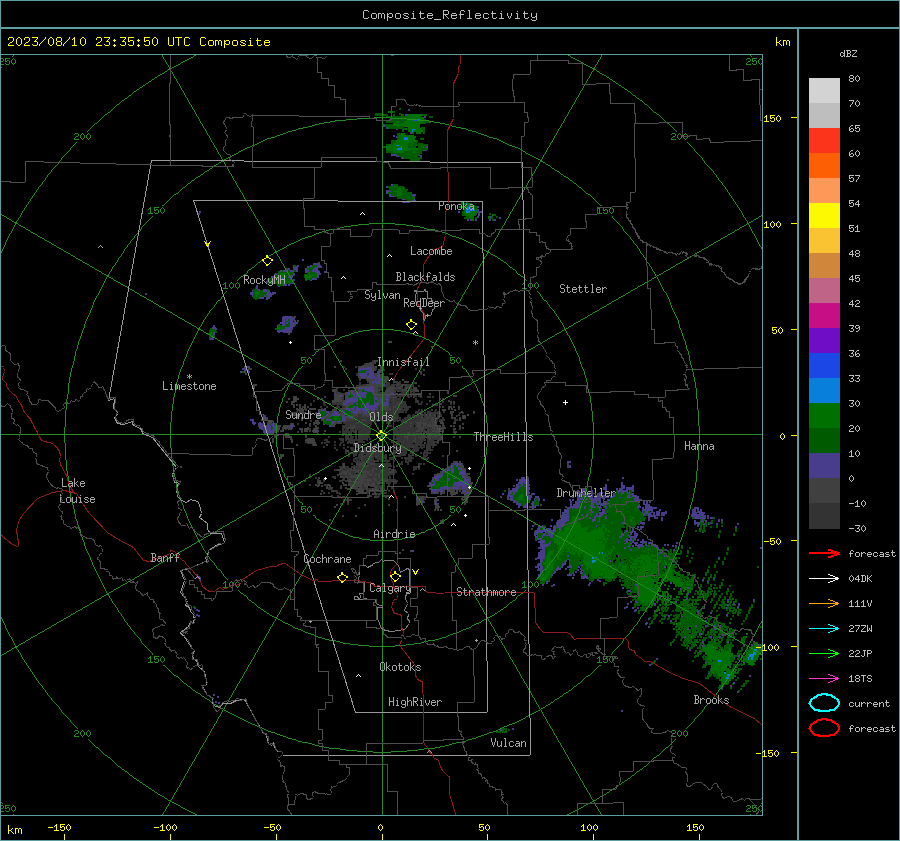Click the blue 33 dBZ color swatch
Viewport: 900px width, 841px height.
(x=824, y=366)
